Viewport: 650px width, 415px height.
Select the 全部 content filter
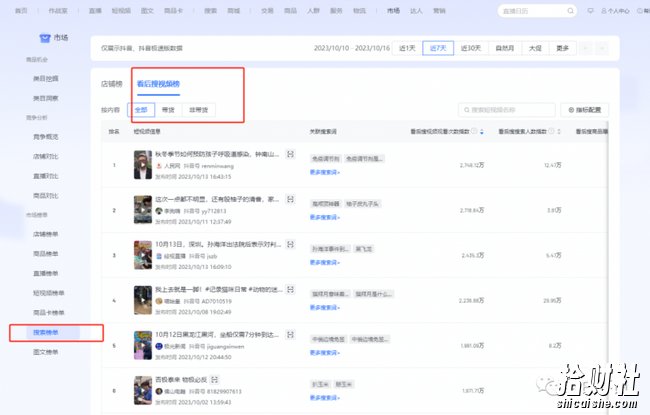click(141, 110)
